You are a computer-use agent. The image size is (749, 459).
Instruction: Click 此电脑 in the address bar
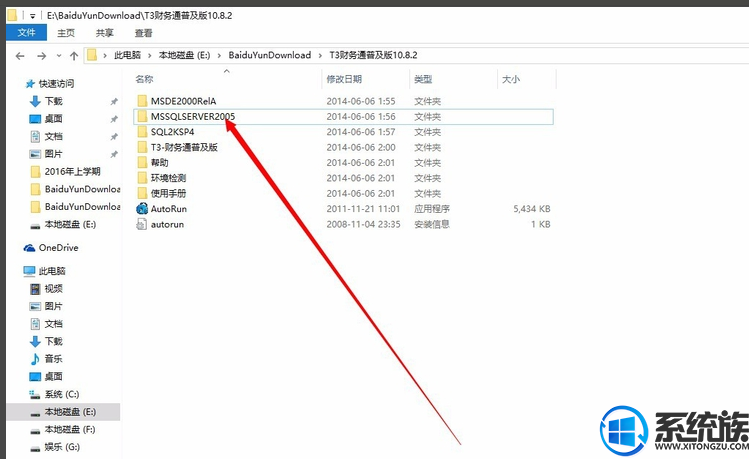(128, 55)
